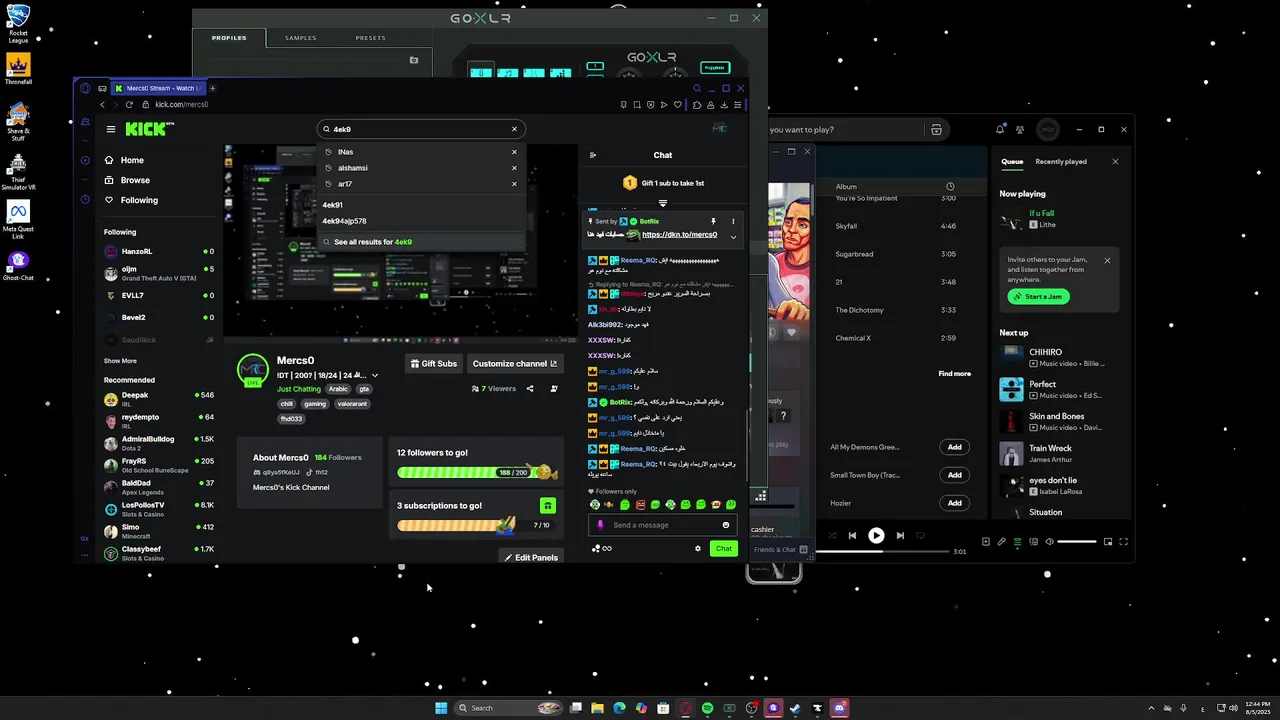The height and width of the screenshot is (720, 1280).
Task: Select the '4ek94ajp578' search suggestion
Action: [344, 221]
